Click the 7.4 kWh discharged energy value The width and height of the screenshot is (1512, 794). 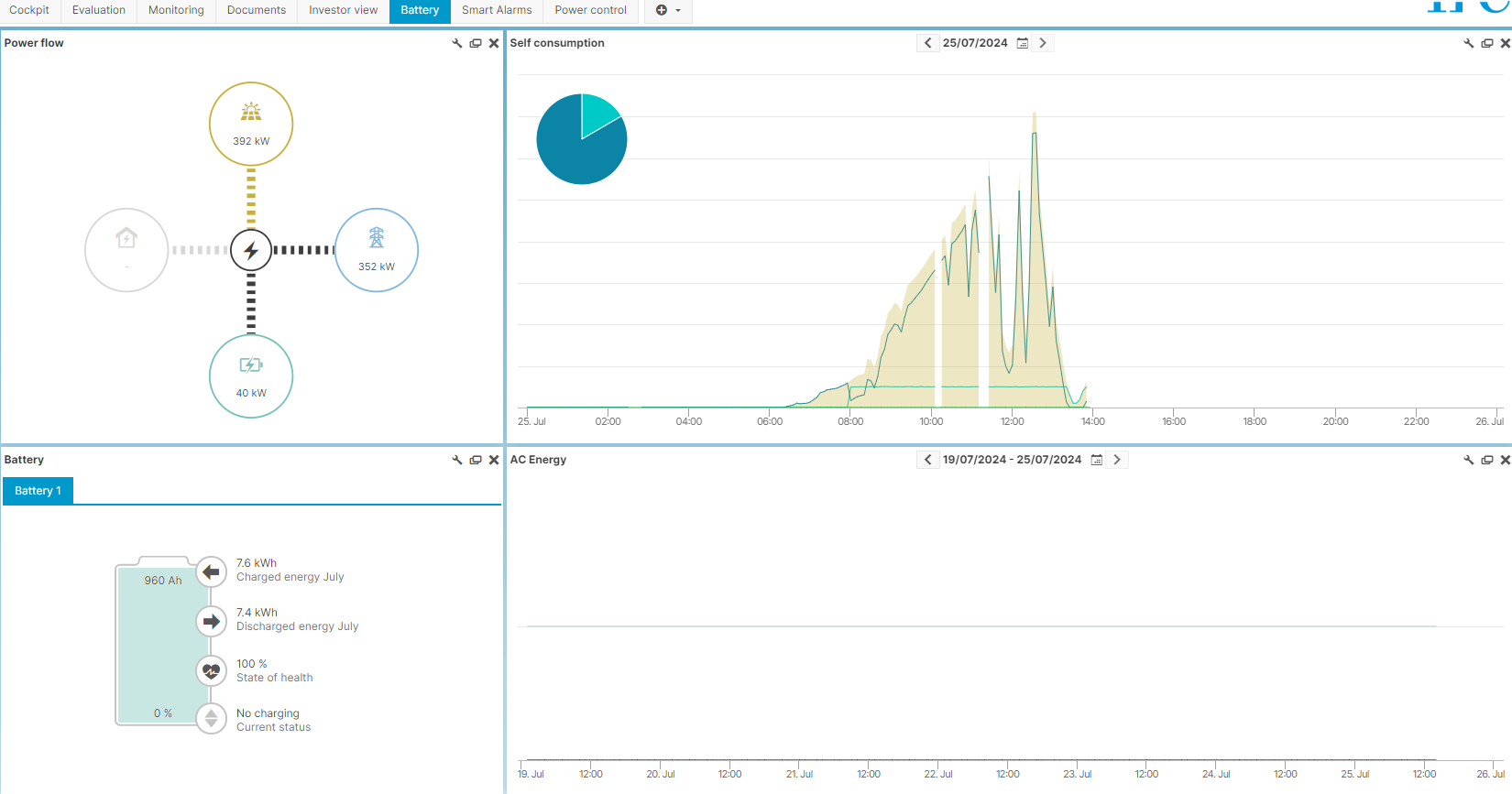pyautogui.click(x=257, y=613)
